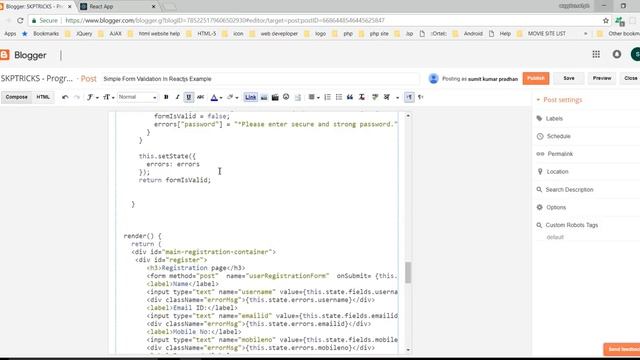Screen dimensions: 640x360
Task: Click the editor vertical scrollbar thumb
Action: point(408,272)
